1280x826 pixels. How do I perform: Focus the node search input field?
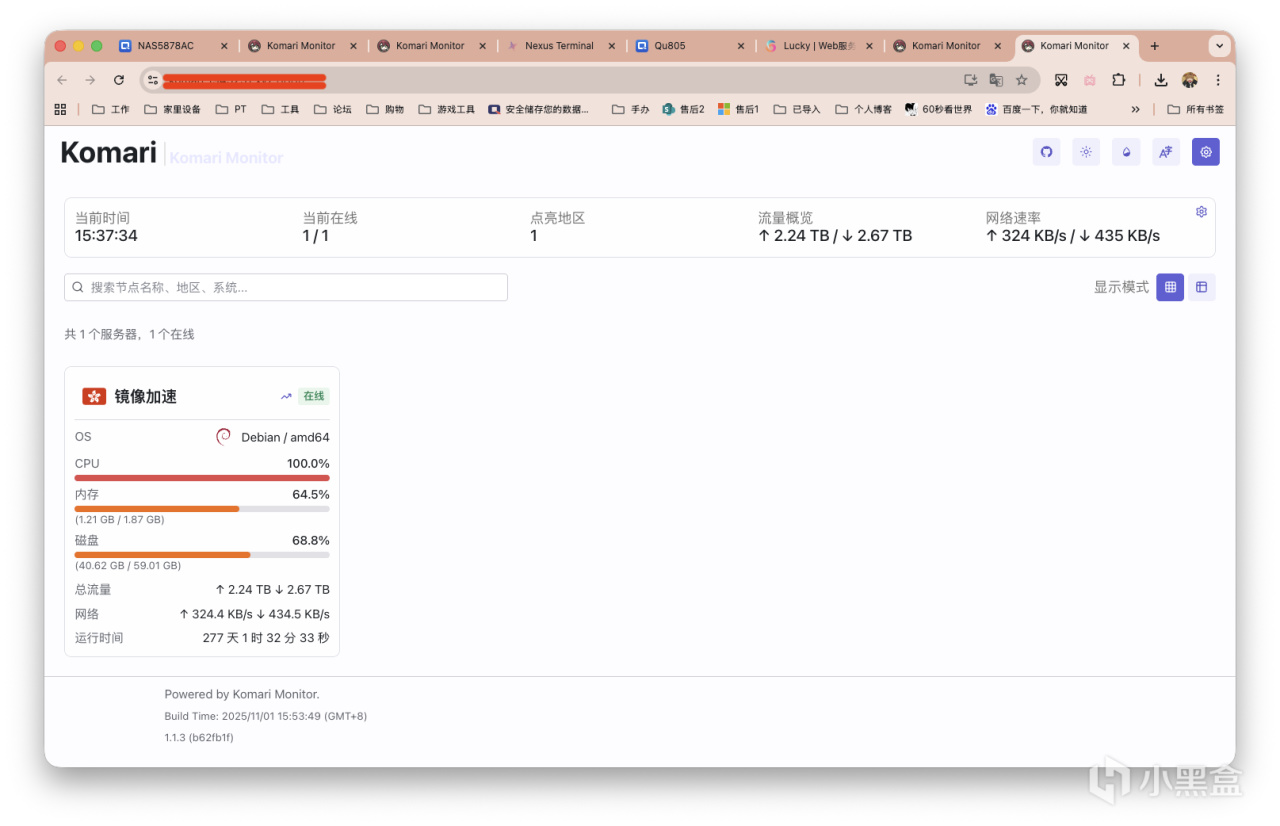tap(286, 287)
